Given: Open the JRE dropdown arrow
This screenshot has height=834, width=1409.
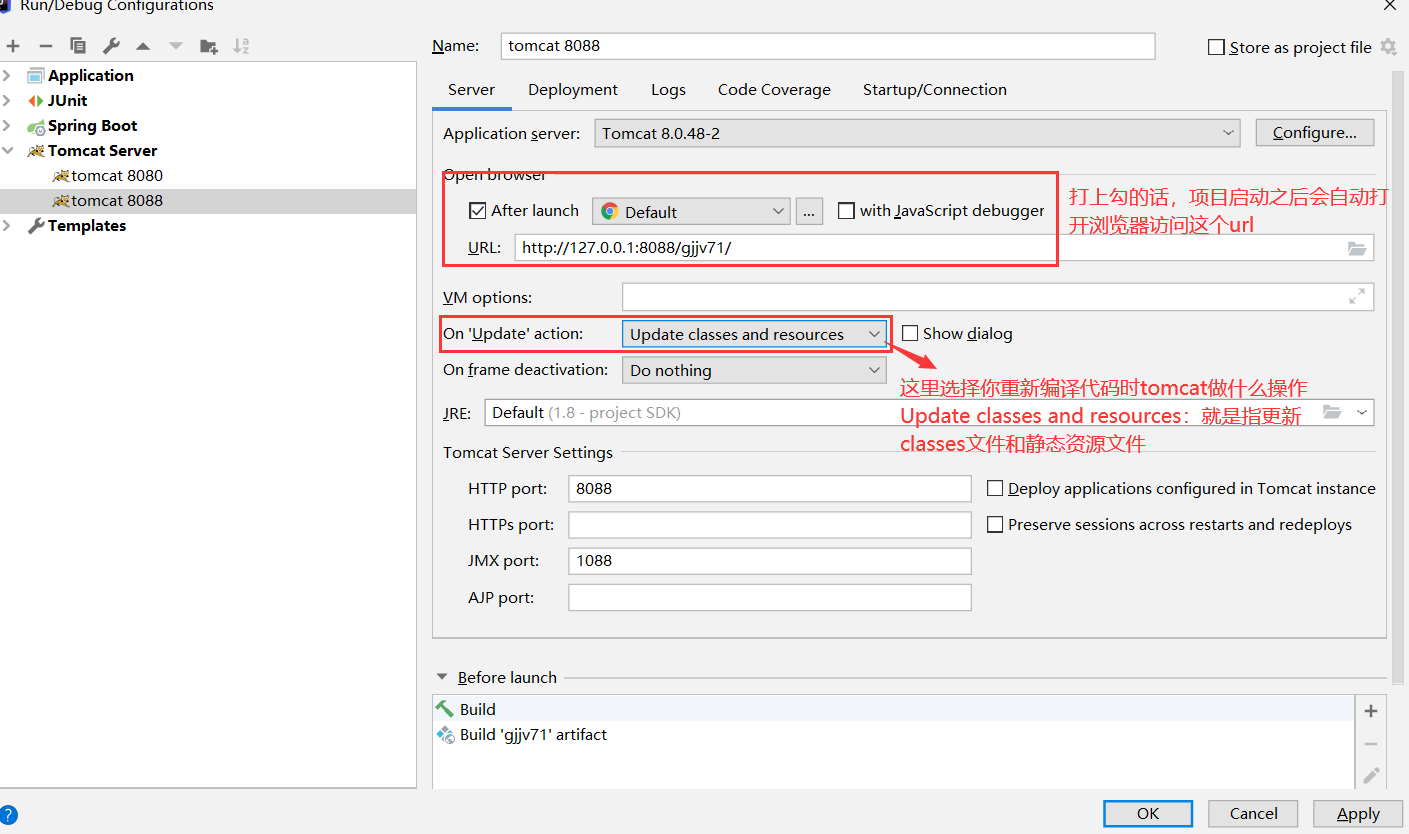Looking at the screenshot, I should tap(1361, 412).
